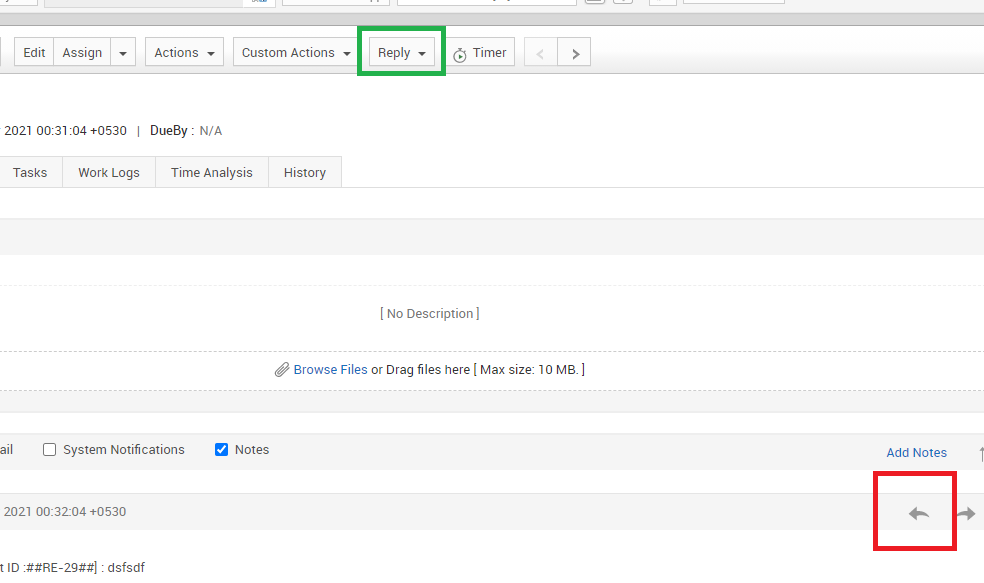Select the Time Analysis tab
984x583 pixels.
point(211,173)
